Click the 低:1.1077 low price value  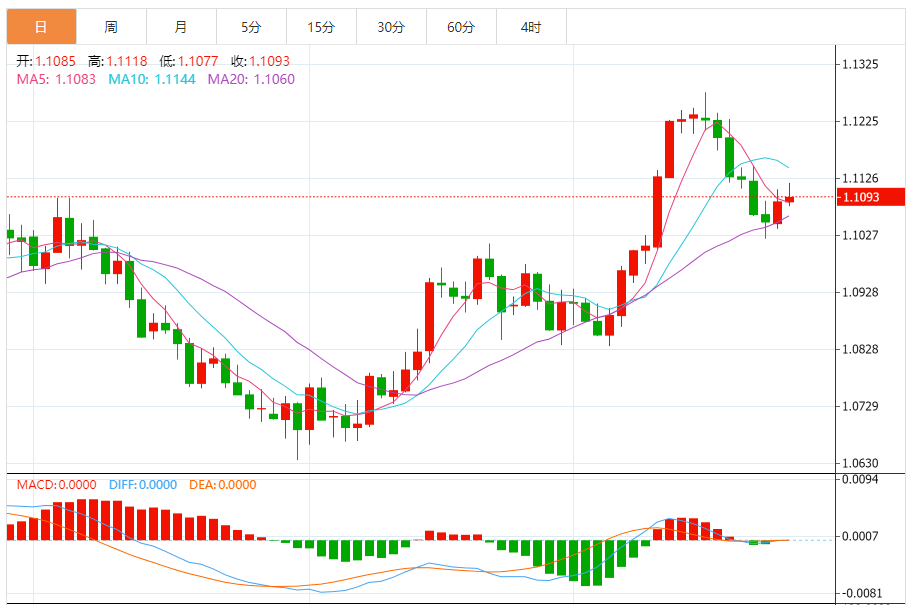[189, 61]
